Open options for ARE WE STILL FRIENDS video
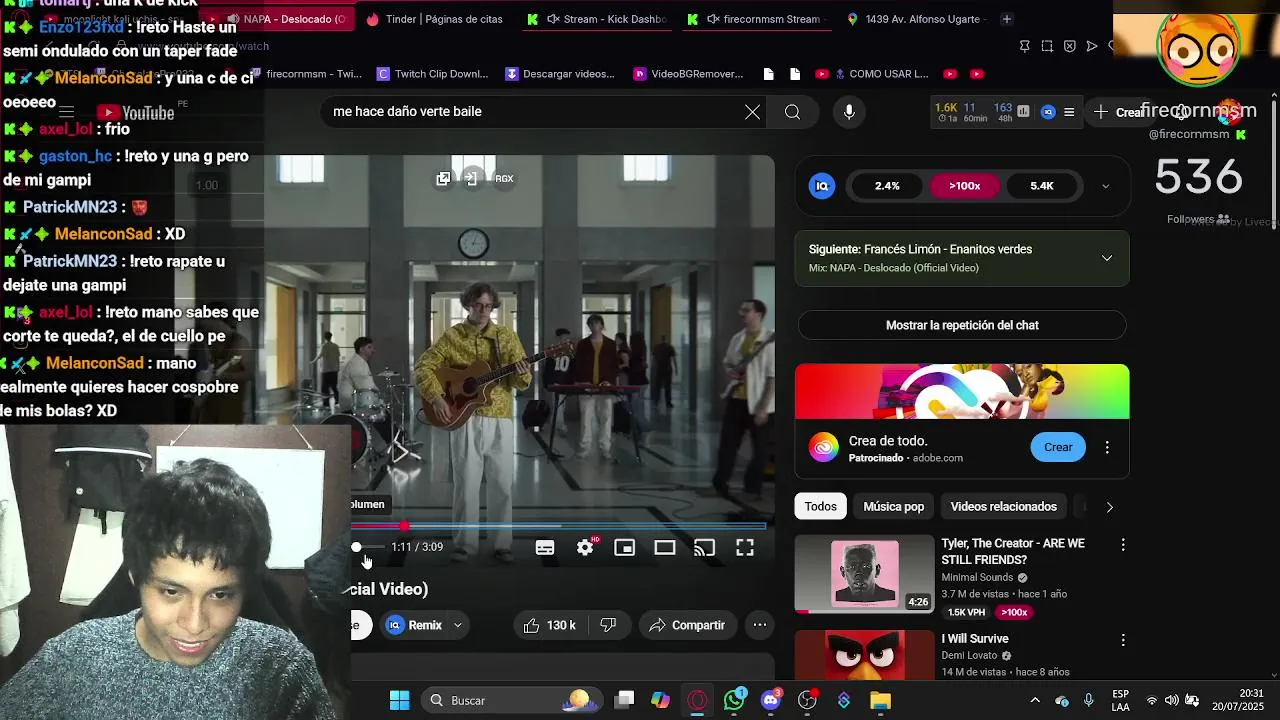 pos(1123,545)
